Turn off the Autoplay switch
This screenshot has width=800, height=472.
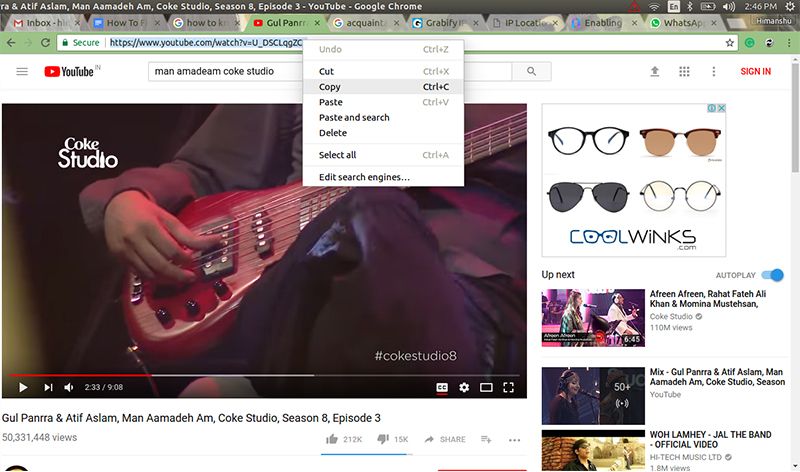tap(772, 275)
